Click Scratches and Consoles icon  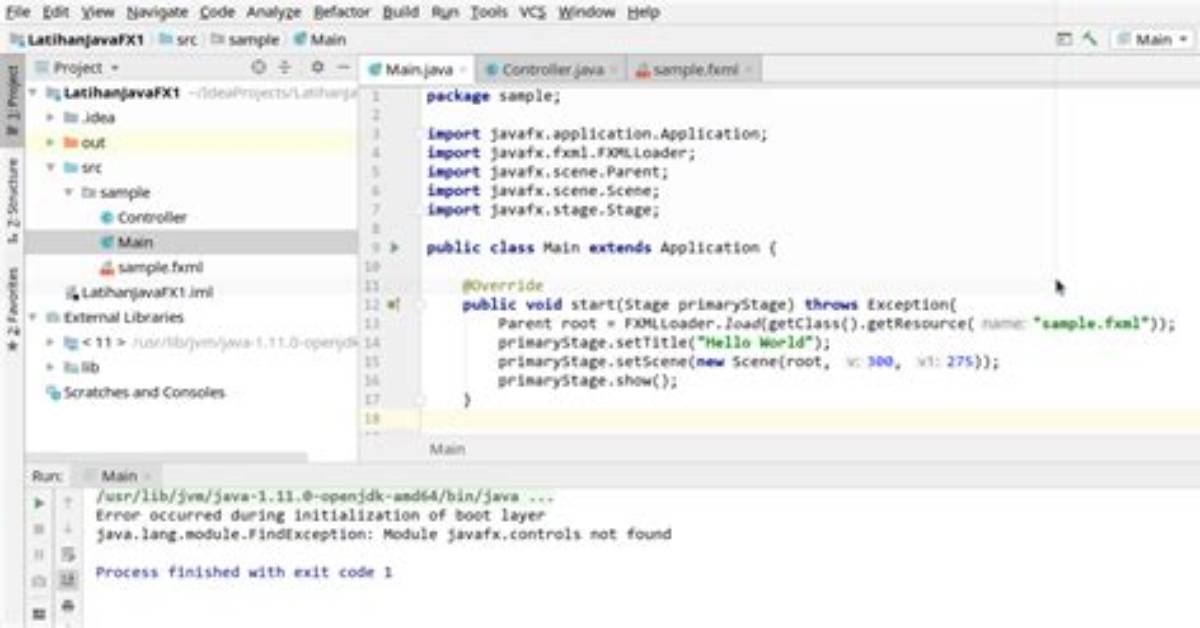tap(54, 393)
